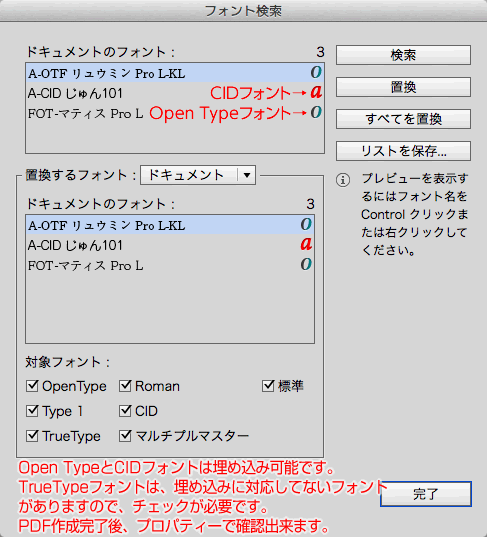The height and width of the screenshot is (537, 487).
Task: Click the red CID icon in lower font list
Action: [306, 244]
